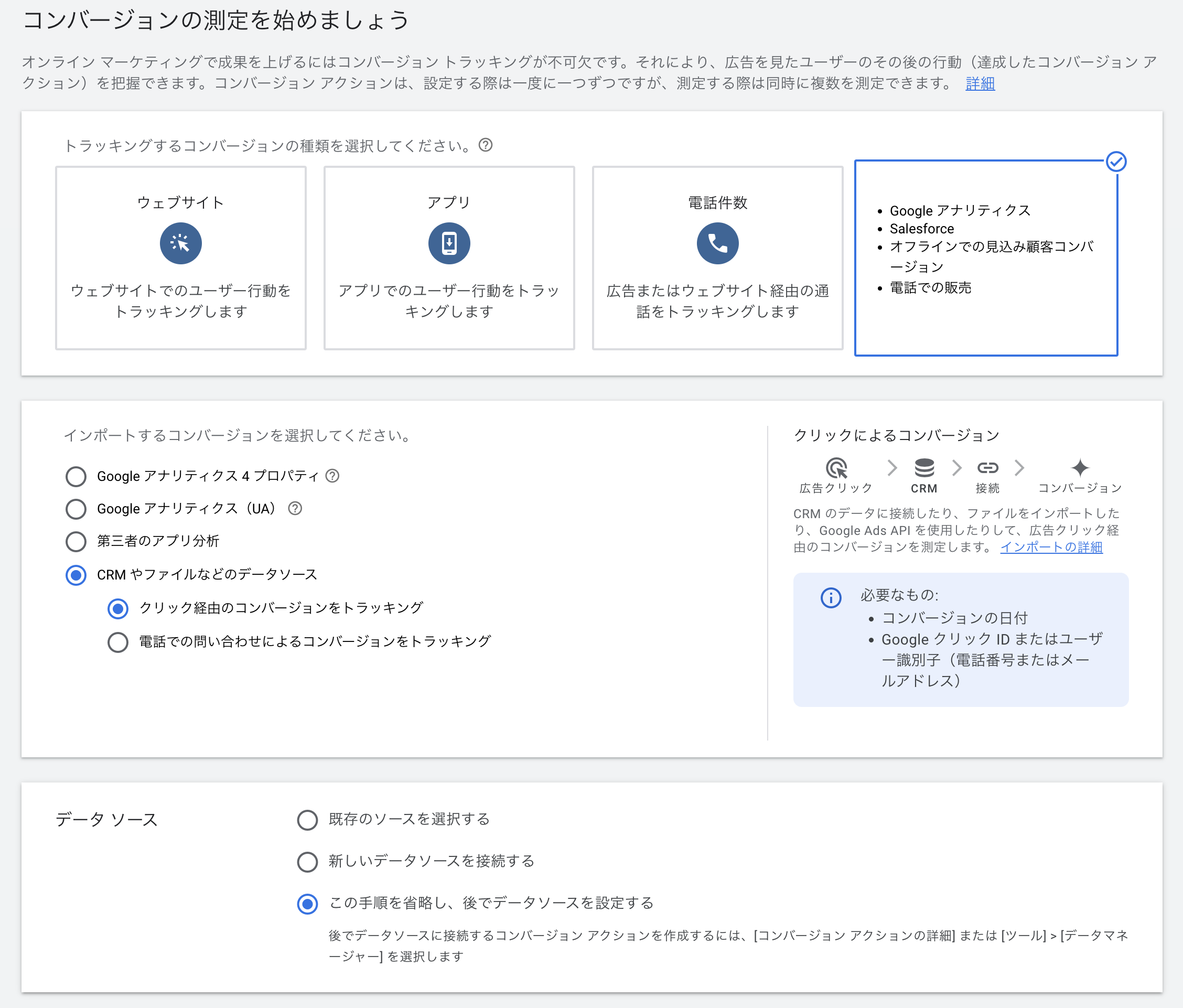Click the CRM database icon
Viewport: 1183px width, 1008px height.
[x=924, y=468]
